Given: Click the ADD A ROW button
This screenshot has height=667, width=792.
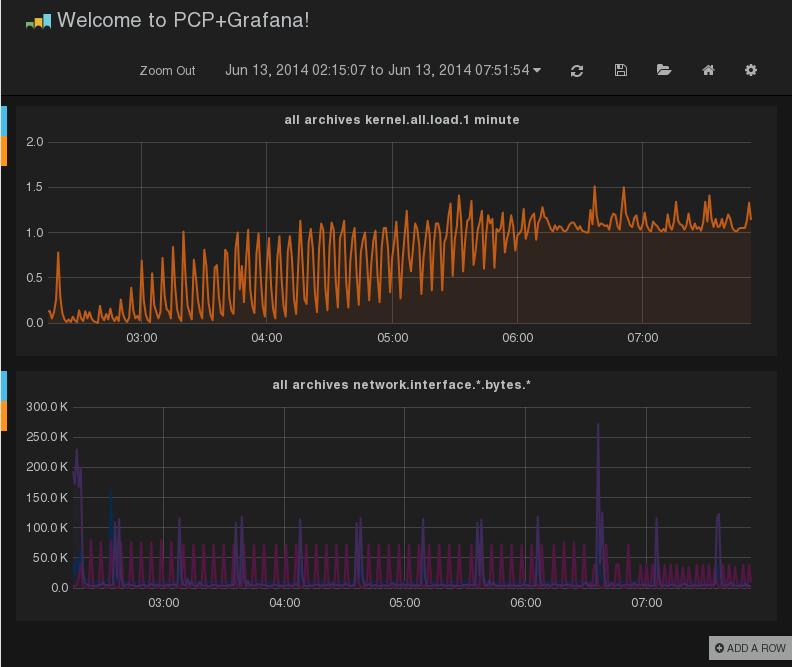Looking at the screenshot, I should (750, 648).
